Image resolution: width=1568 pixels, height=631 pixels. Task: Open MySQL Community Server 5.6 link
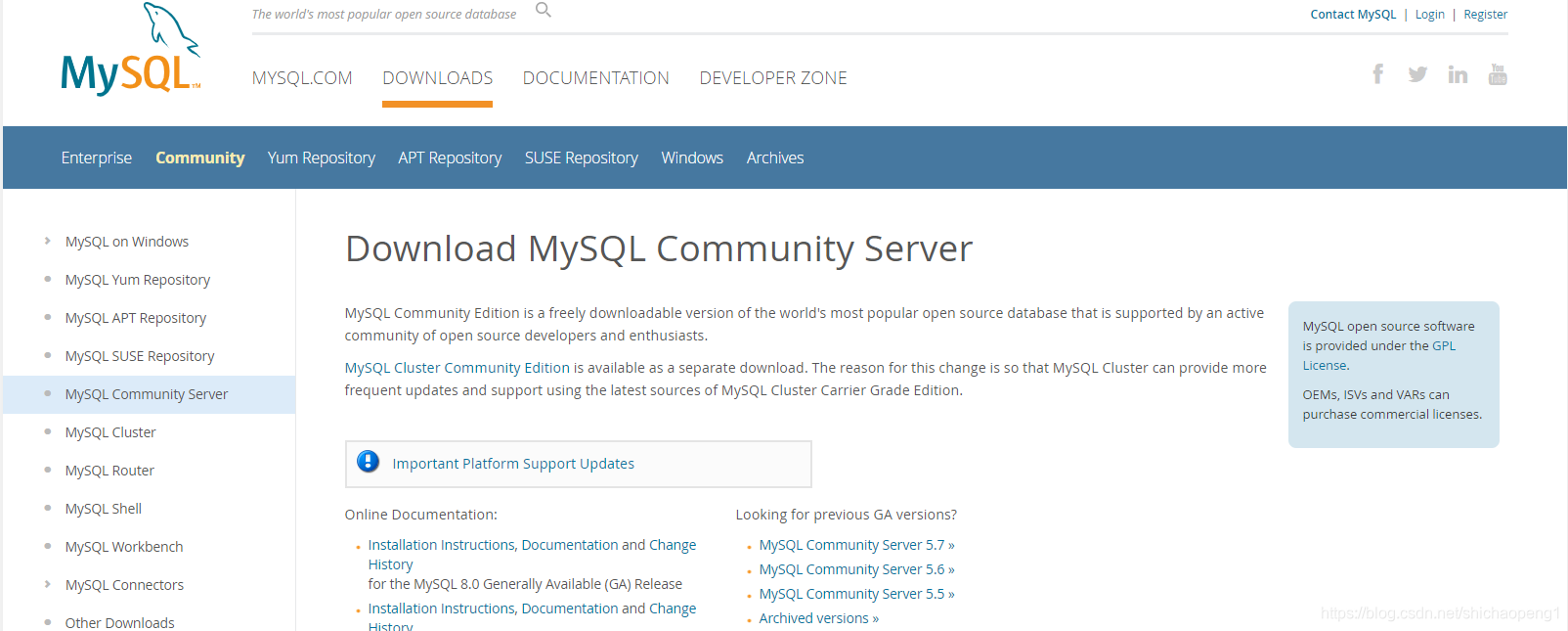[856, 569]
